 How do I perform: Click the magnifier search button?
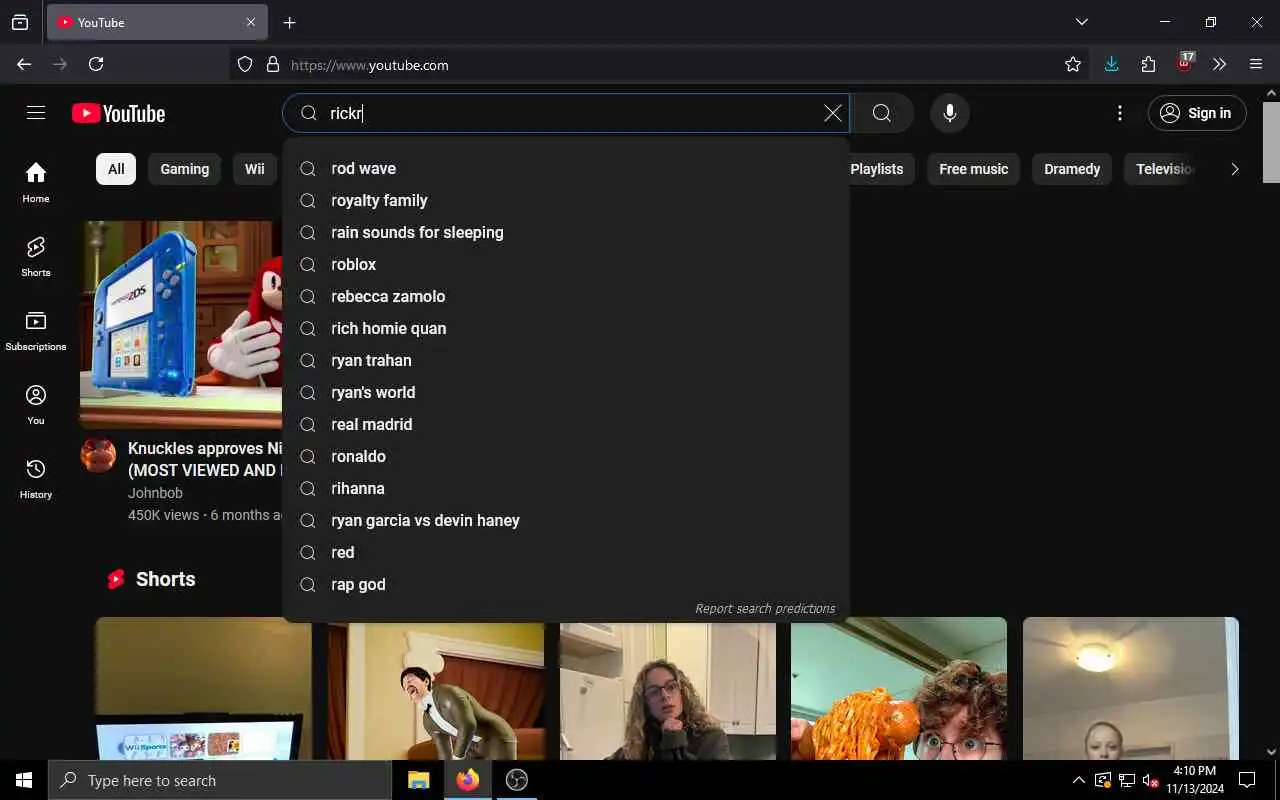click(x=881, y=113)
